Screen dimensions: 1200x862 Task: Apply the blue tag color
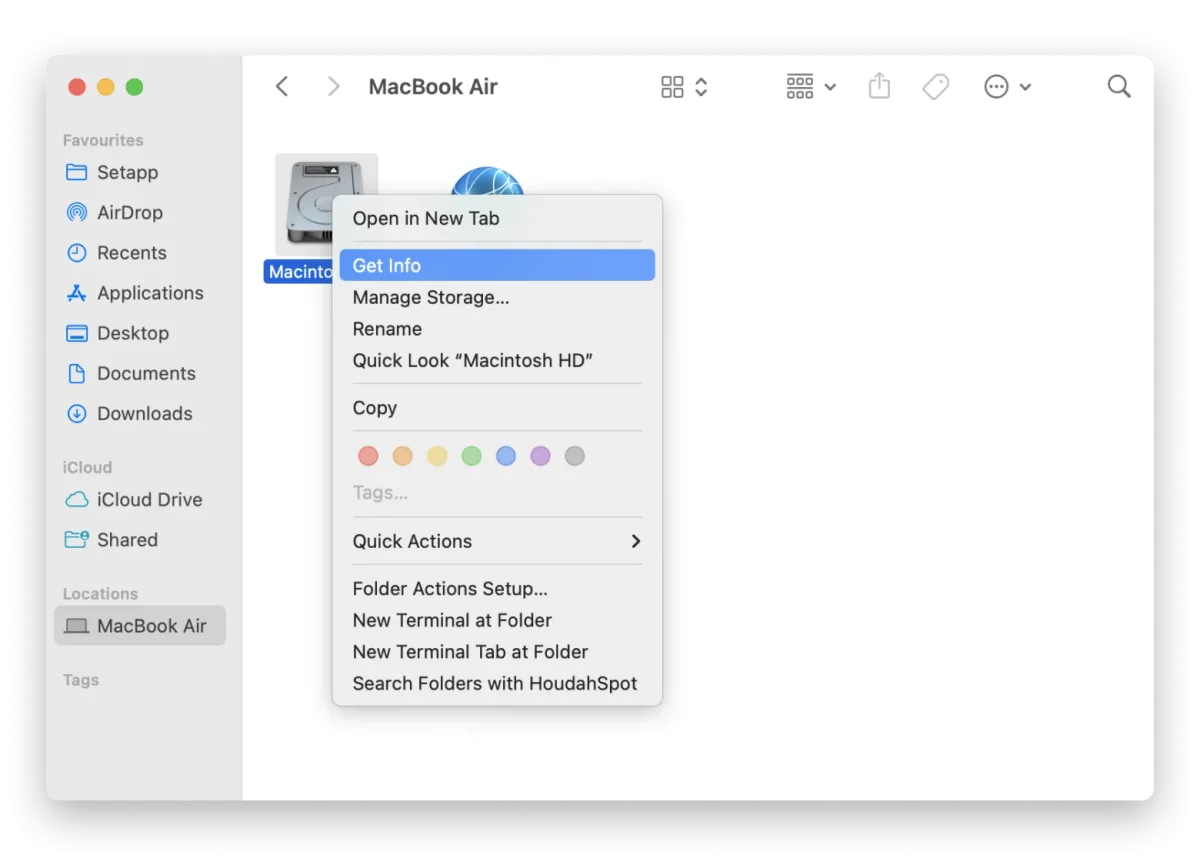(x=506, y=456)
